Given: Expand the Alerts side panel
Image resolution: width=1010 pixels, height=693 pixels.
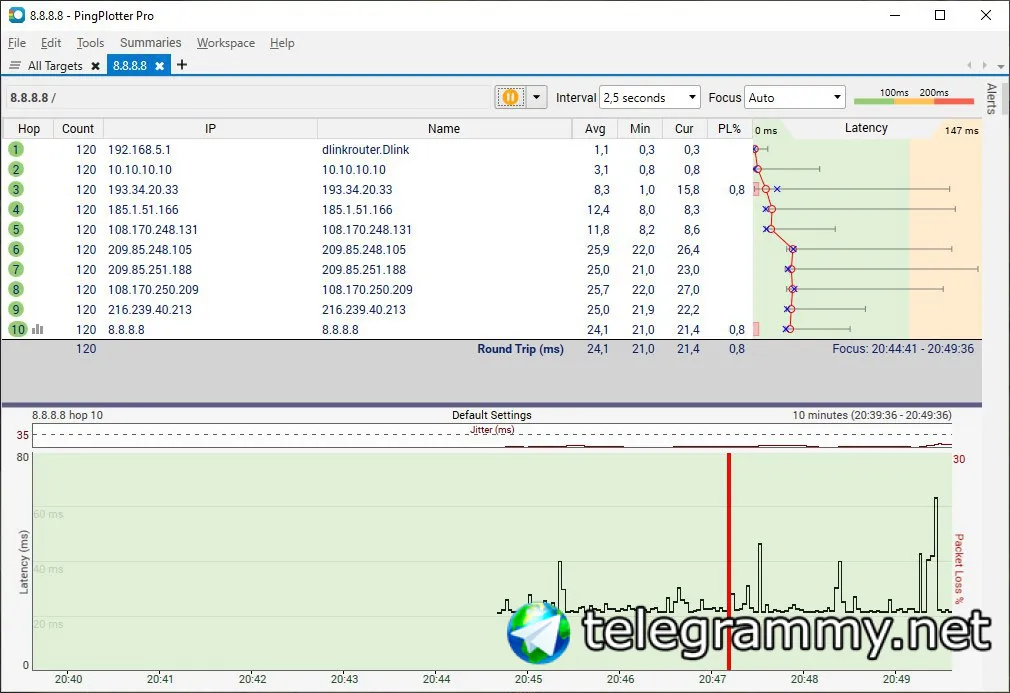Looking at the screenshot, I should (991, 99).
